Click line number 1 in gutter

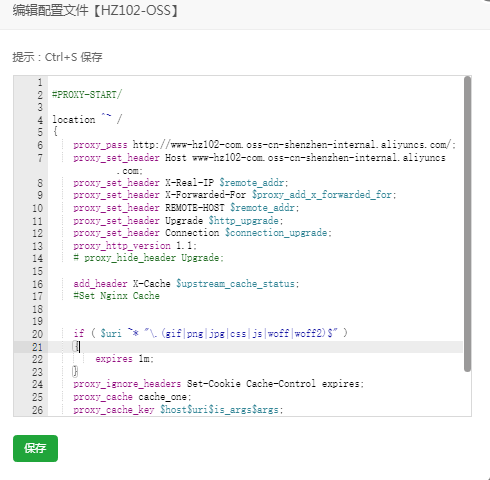40,82
